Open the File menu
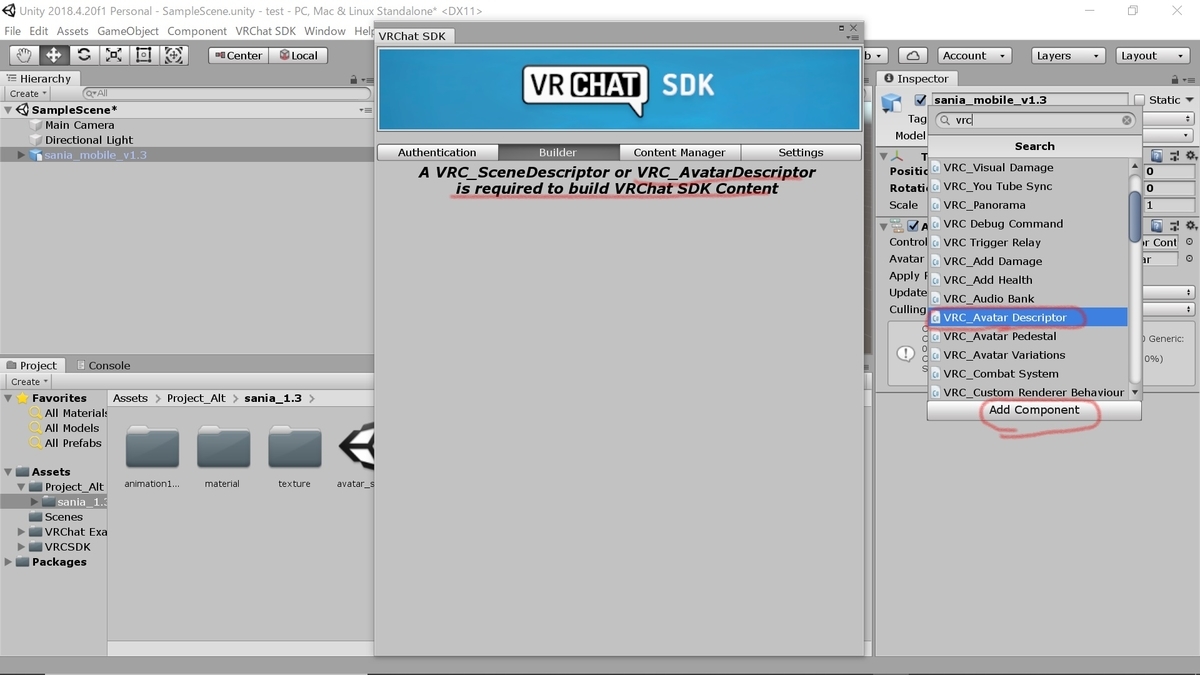1200x675 pixels. tap(12, 31)
